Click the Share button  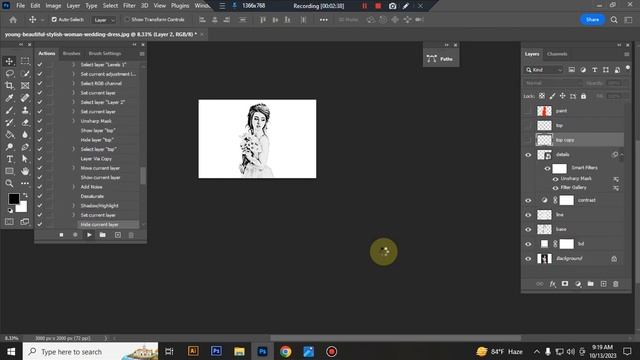pyautogui.click(x=592, y=20)
